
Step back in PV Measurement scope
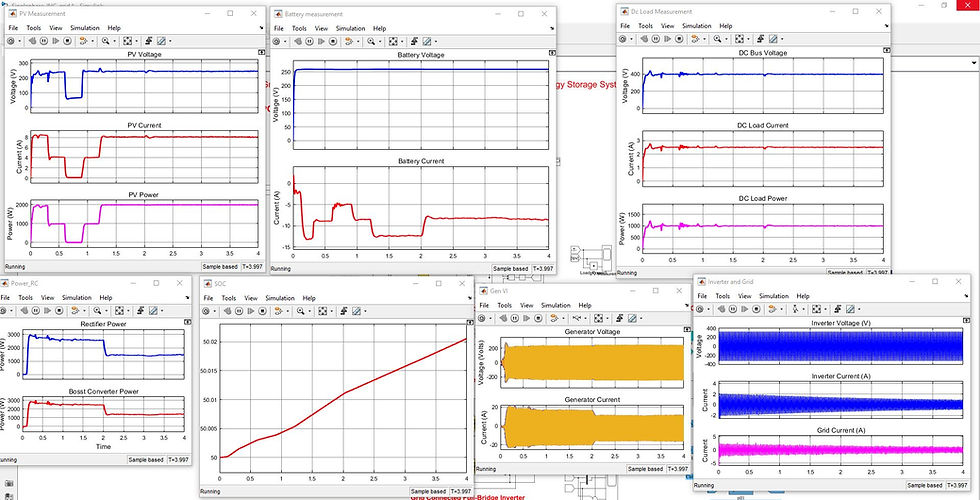pos(32,41)
